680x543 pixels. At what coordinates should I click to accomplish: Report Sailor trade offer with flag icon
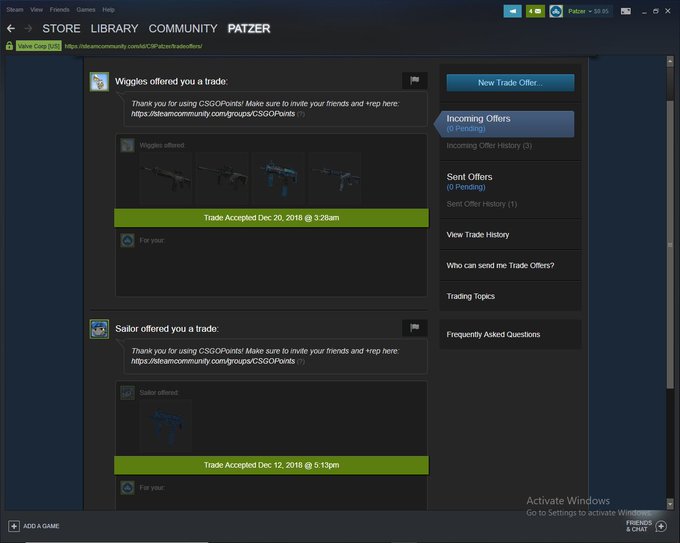[x=415, y=327]
